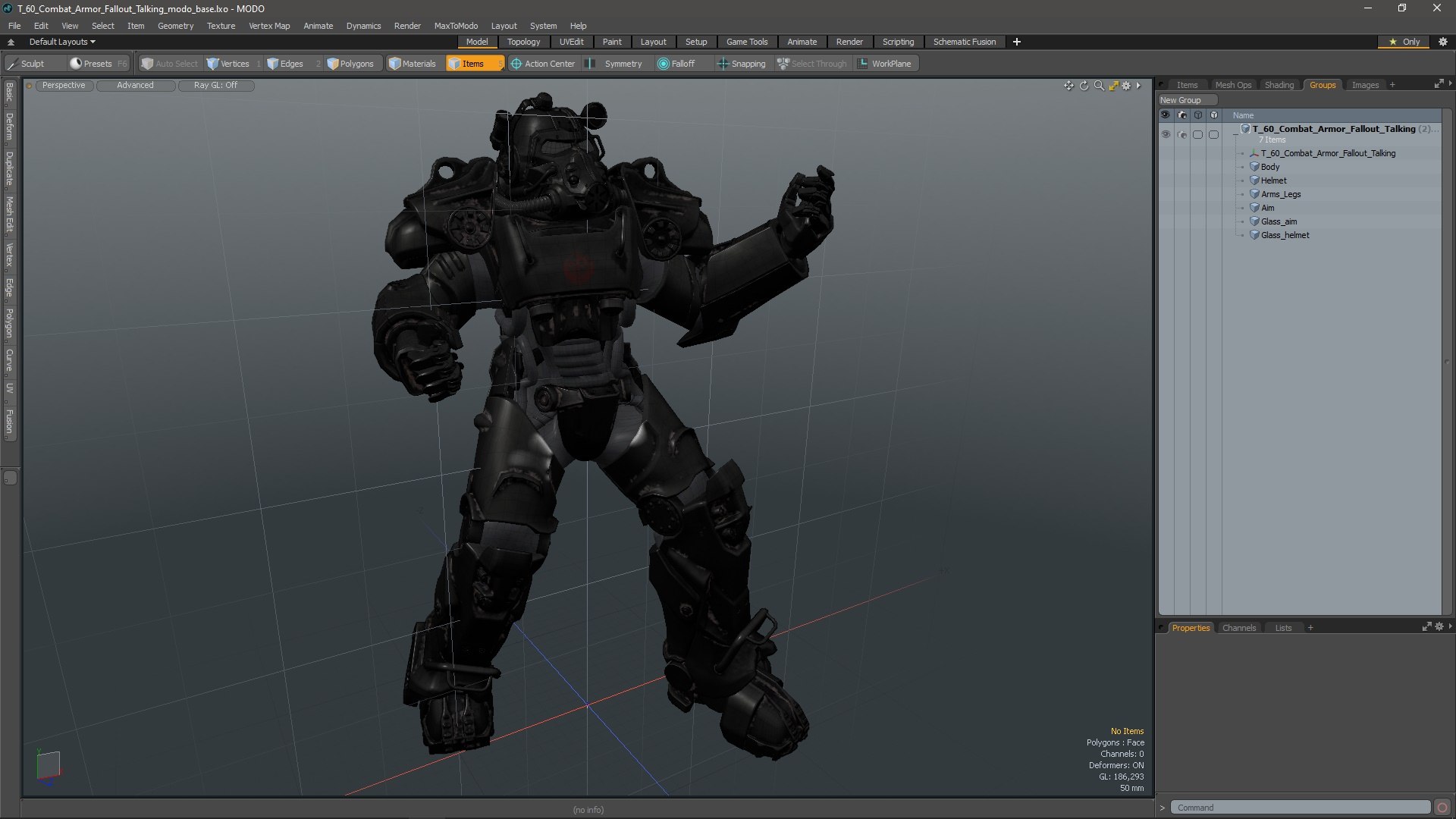Open the Perspective view type dropdown
This screenshot has height=819, width=1456.
64,86
